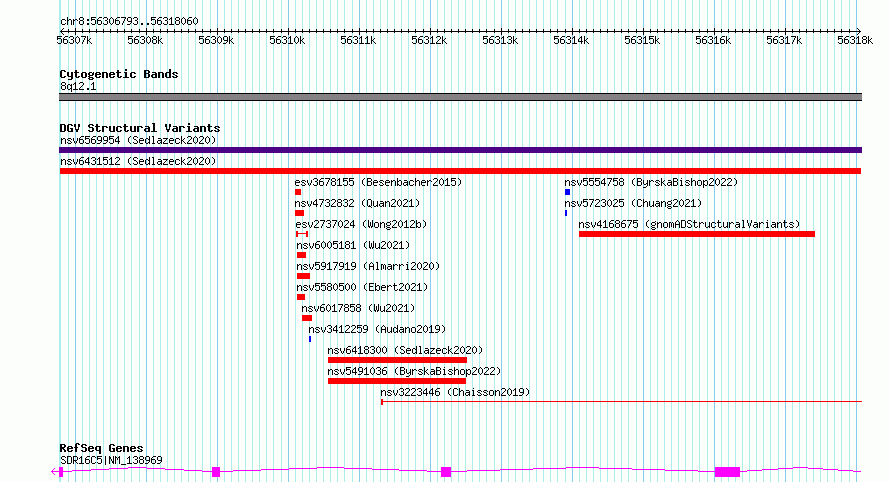Viewport: 890px width, 482px height.
Task: Click the 56315k ruler label
Action: tap(642, 40)
